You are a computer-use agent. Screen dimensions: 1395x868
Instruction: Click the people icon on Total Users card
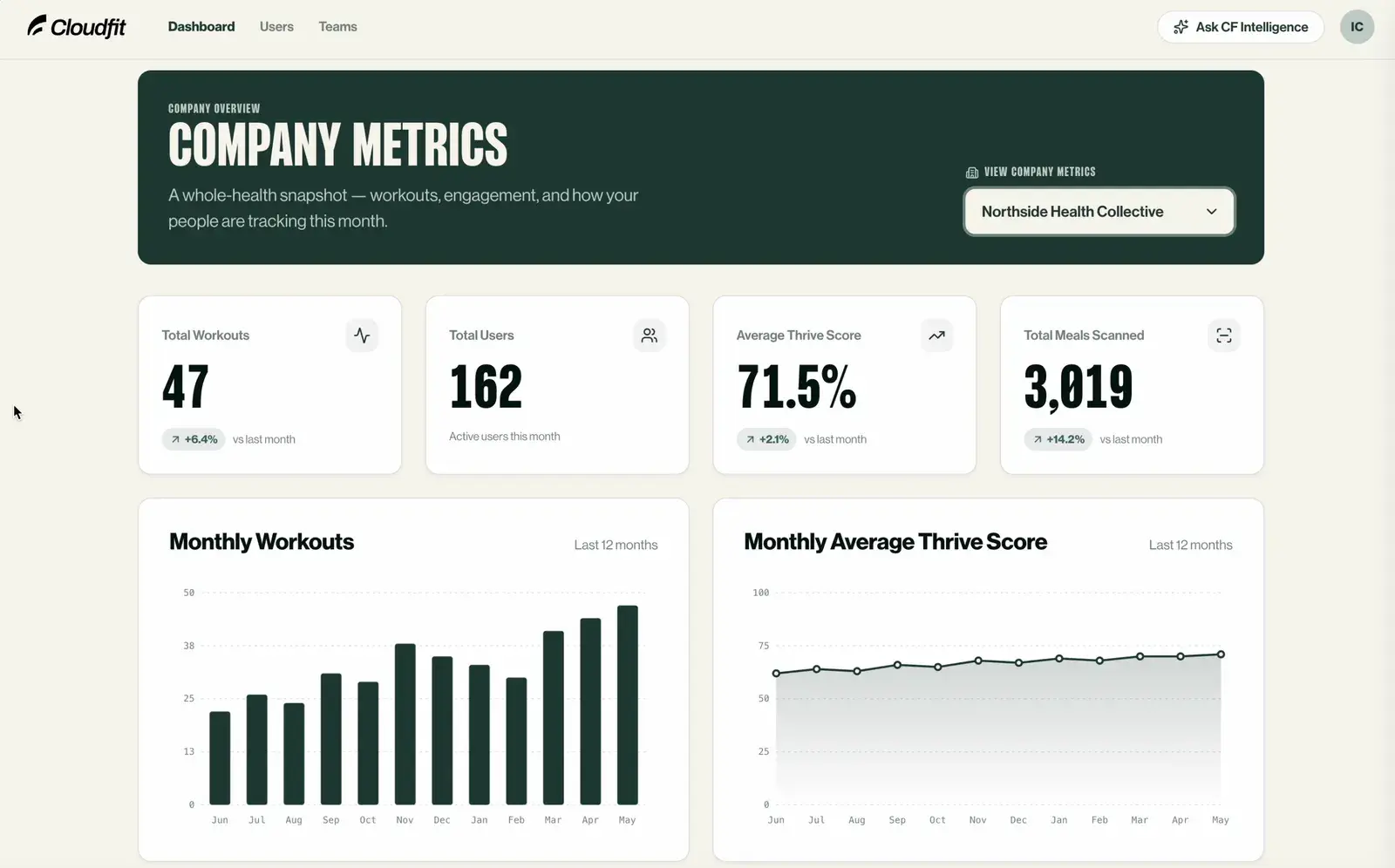point(650,336)
